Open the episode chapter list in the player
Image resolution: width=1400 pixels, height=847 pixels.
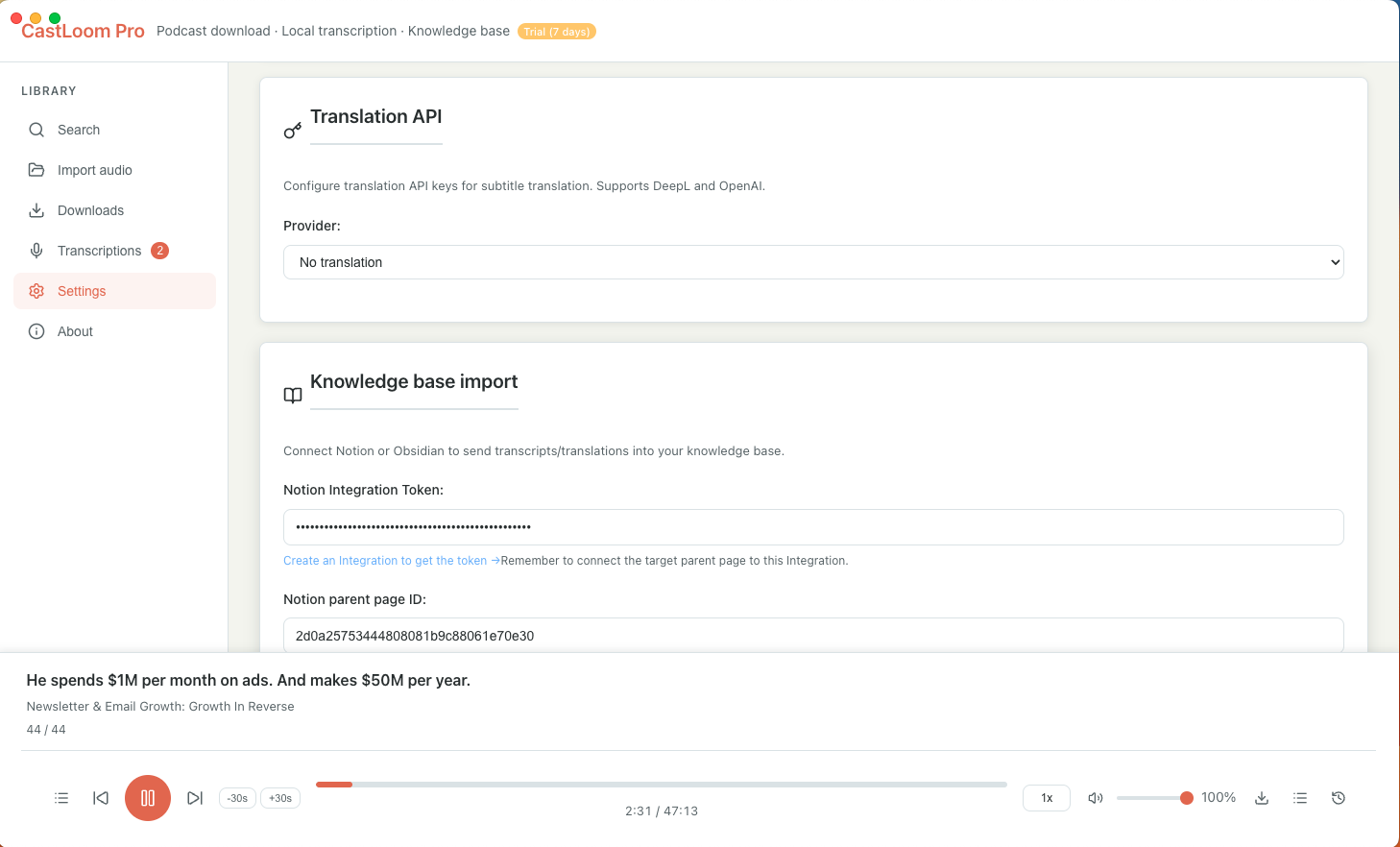point(61,798)
